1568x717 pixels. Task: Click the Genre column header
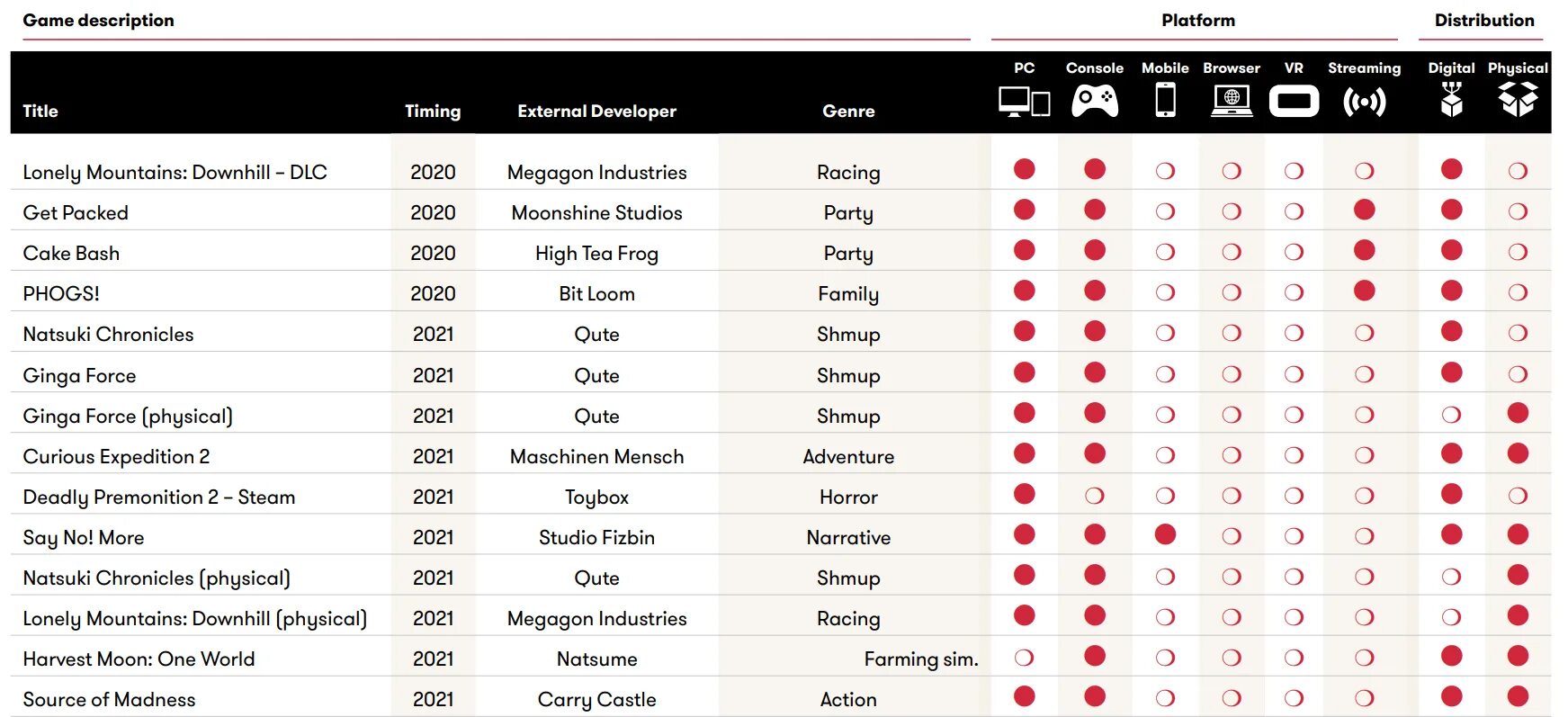point(847,112)
